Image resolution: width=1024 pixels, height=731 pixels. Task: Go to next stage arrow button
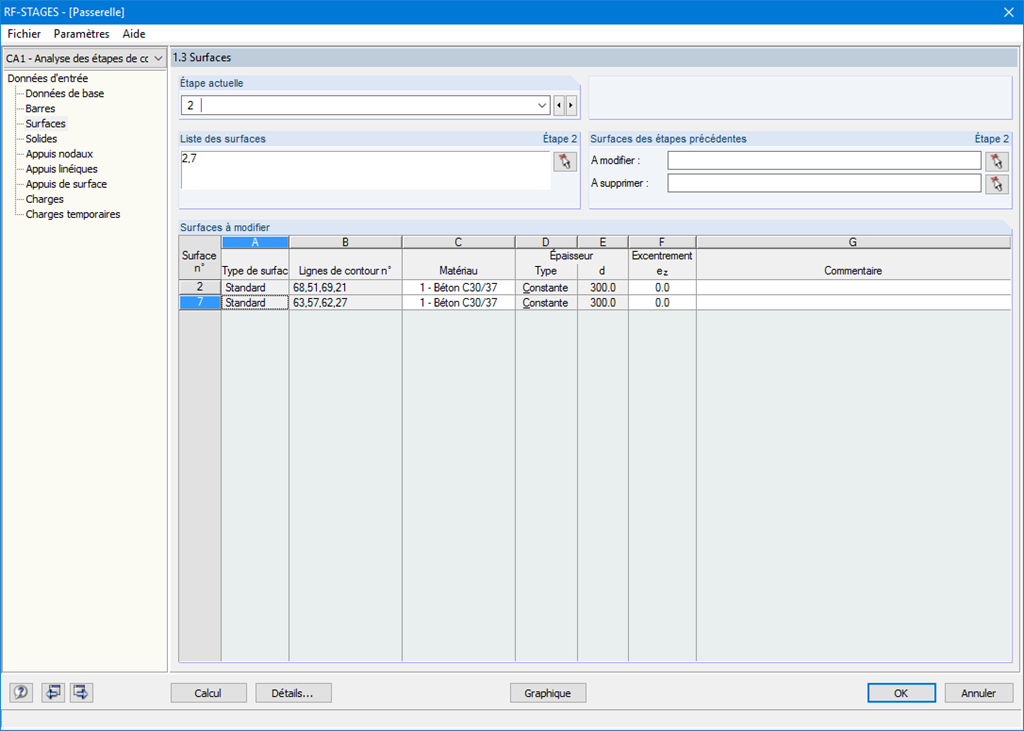(x=571, y=105)
